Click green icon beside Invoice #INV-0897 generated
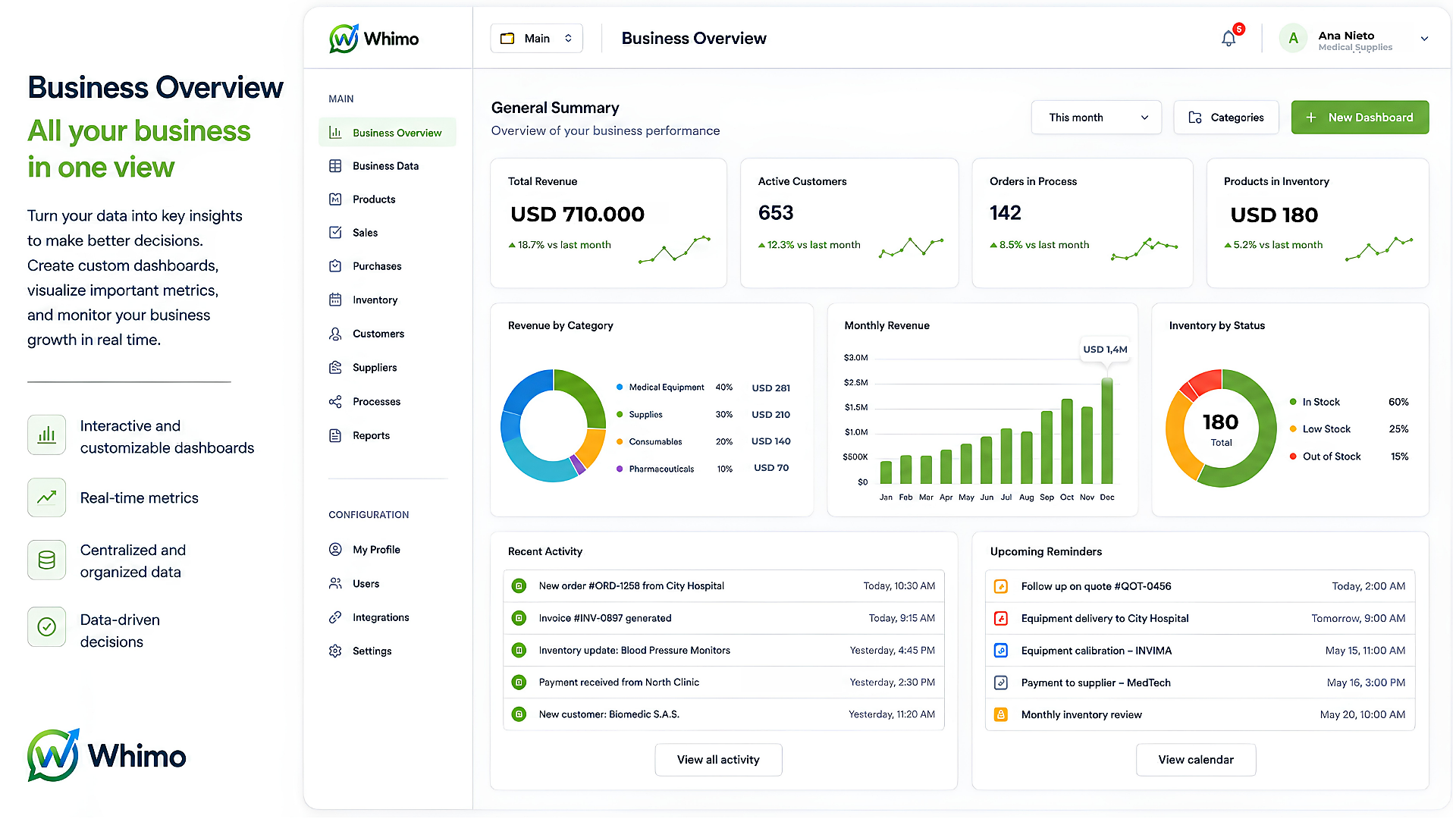1456x819 pixels. [x=519, y=618]
